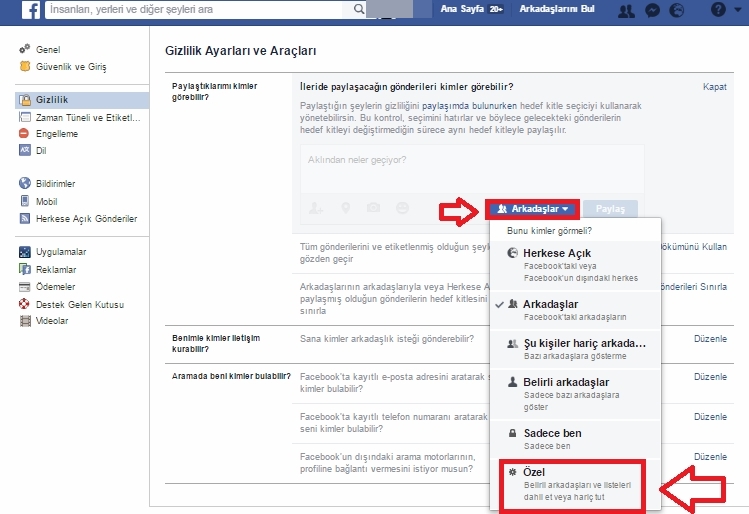Image resolution: width=749 pixels, height=514 pixels.
Task: Click the Dil language icon
Action: (x=25, y=150)
